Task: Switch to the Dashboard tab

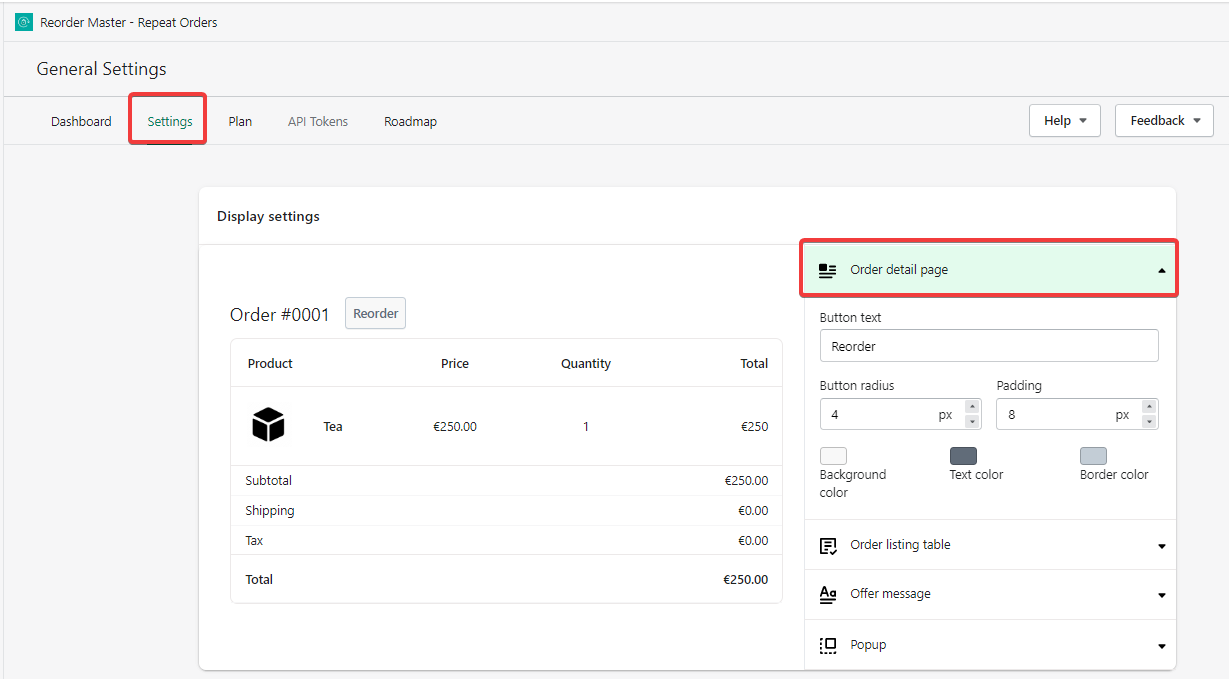Action: tap(81, 122)
